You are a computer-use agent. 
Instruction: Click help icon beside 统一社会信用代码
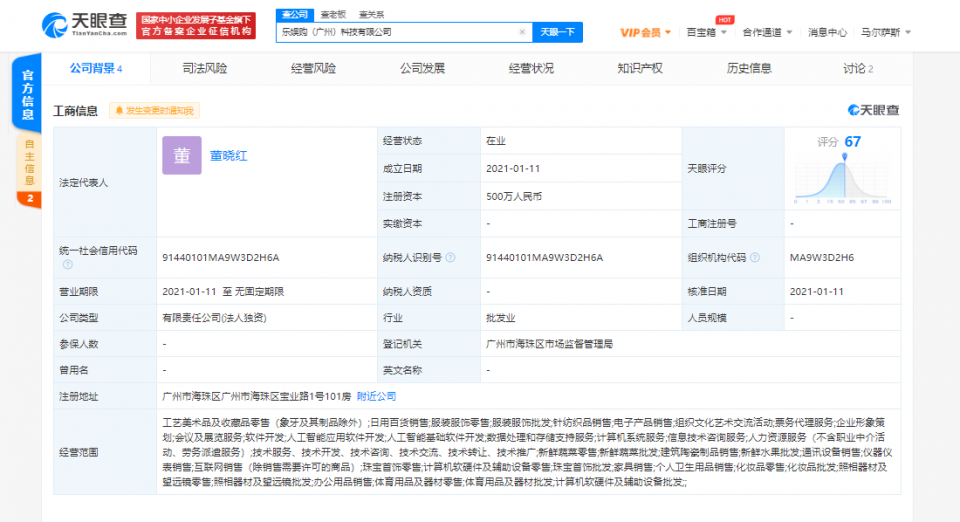point(67,264)
